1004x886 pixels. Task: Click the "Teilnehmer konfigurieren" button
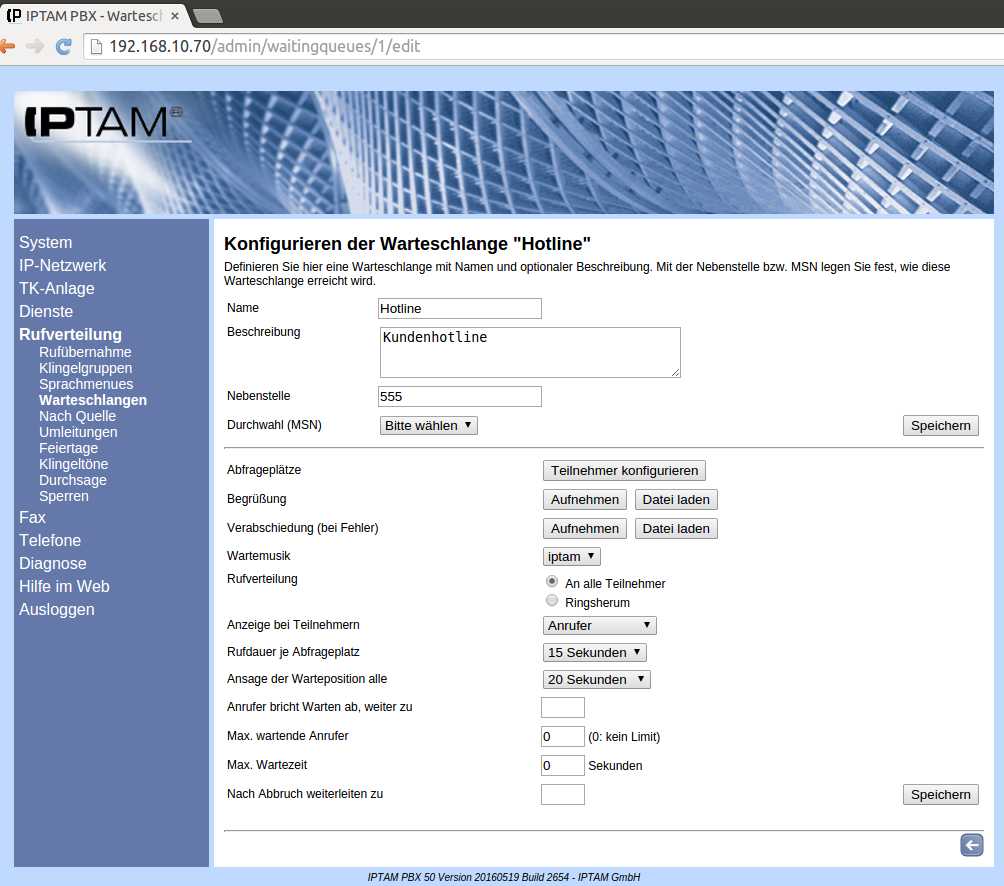(x=624, y=470)
